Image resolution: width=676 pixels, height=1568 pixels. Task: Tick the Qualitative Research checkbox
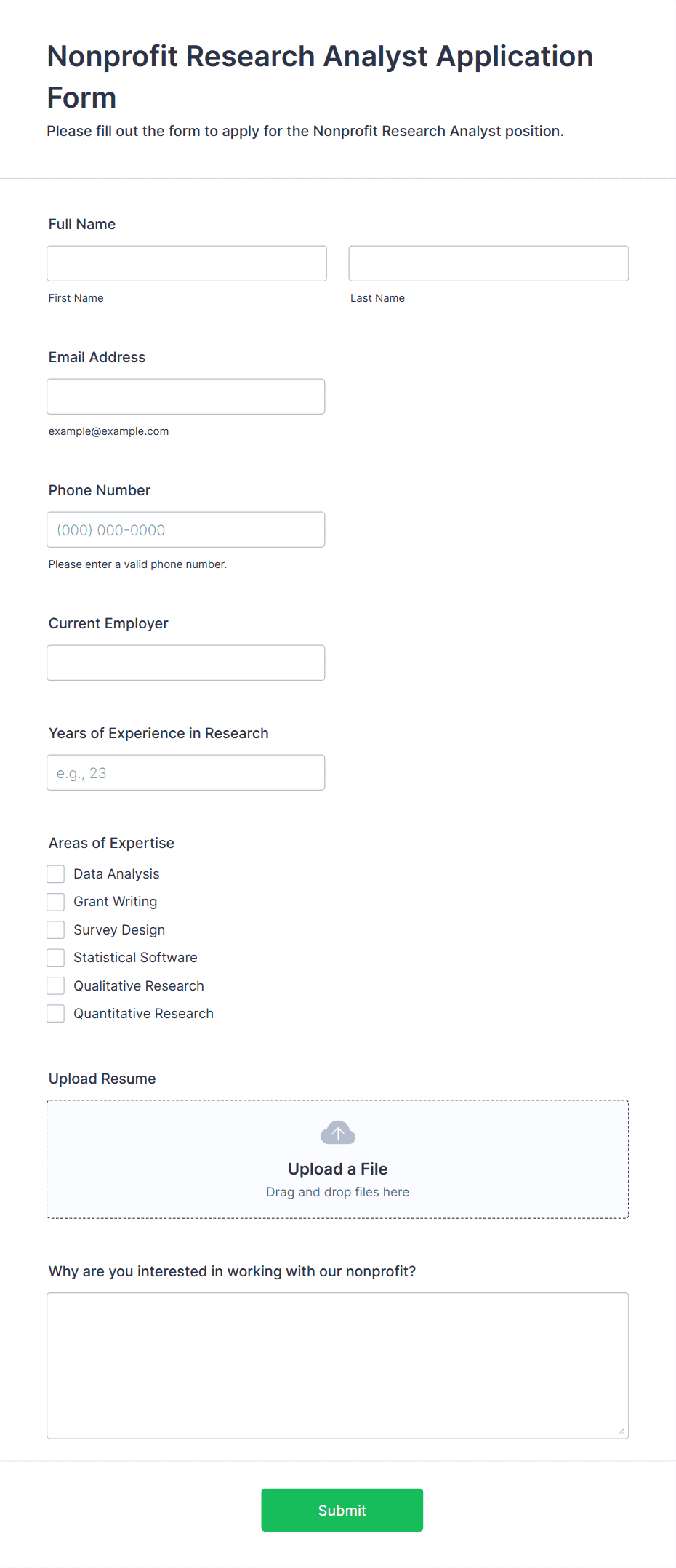pos(56,985)
